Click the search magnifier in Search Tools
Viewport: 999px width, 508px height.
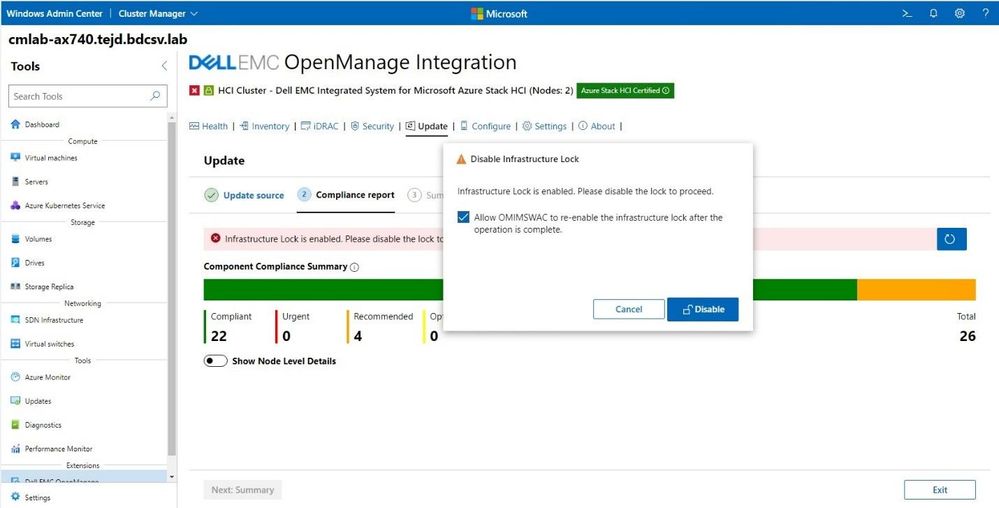pyautogui.click(x=155, y=96)
